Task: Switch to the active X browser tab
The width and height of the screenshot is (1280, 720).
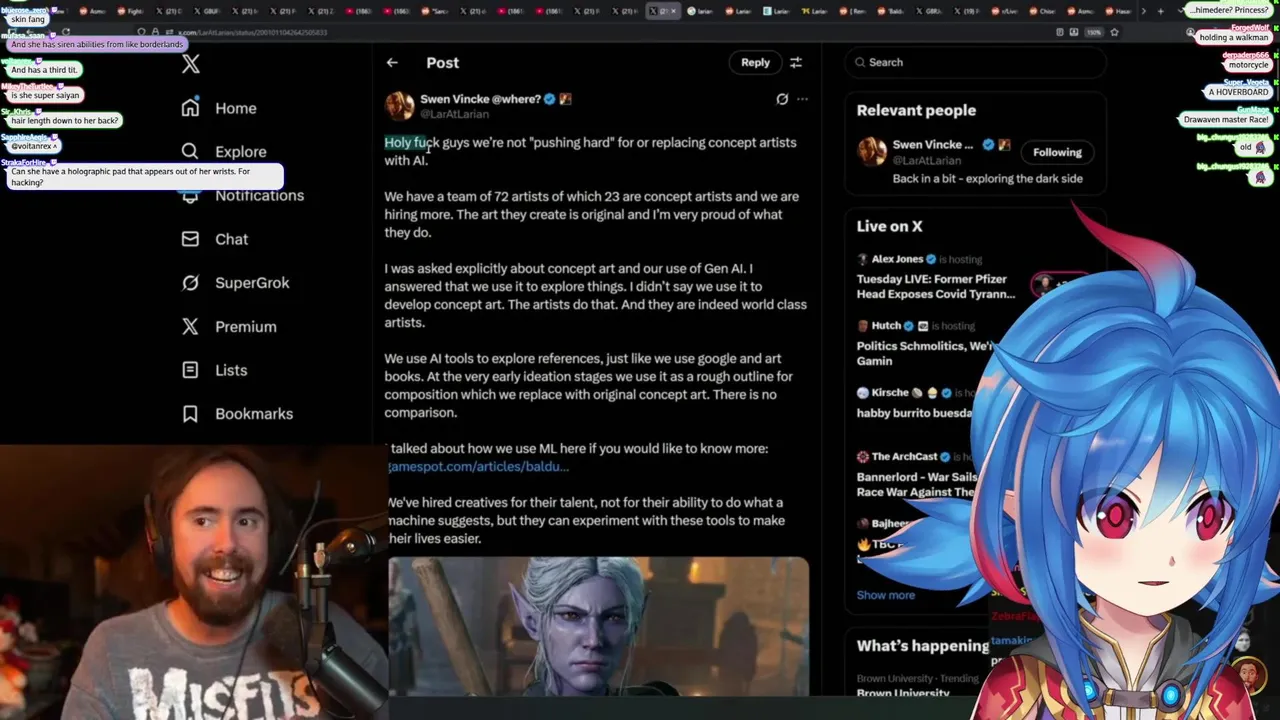Action: 660,11
